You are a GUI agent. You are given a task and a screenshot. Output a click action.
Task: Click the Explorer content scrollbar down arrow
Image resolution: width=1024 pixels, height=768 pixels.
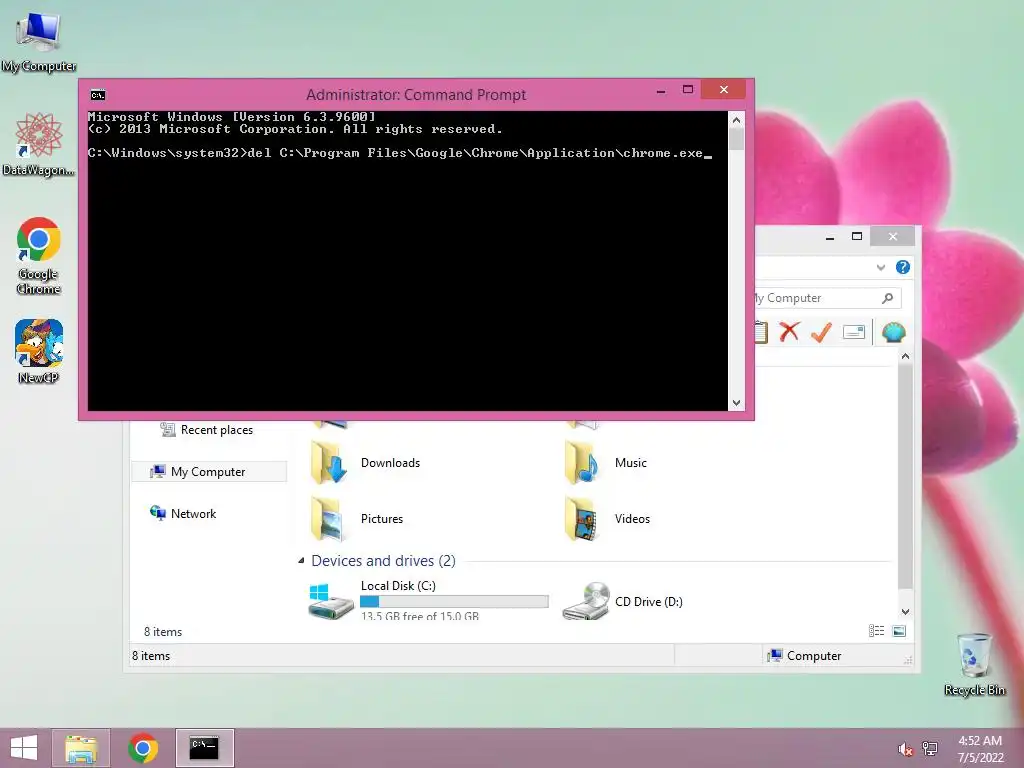pyautogui.click(x=905, y=612)
